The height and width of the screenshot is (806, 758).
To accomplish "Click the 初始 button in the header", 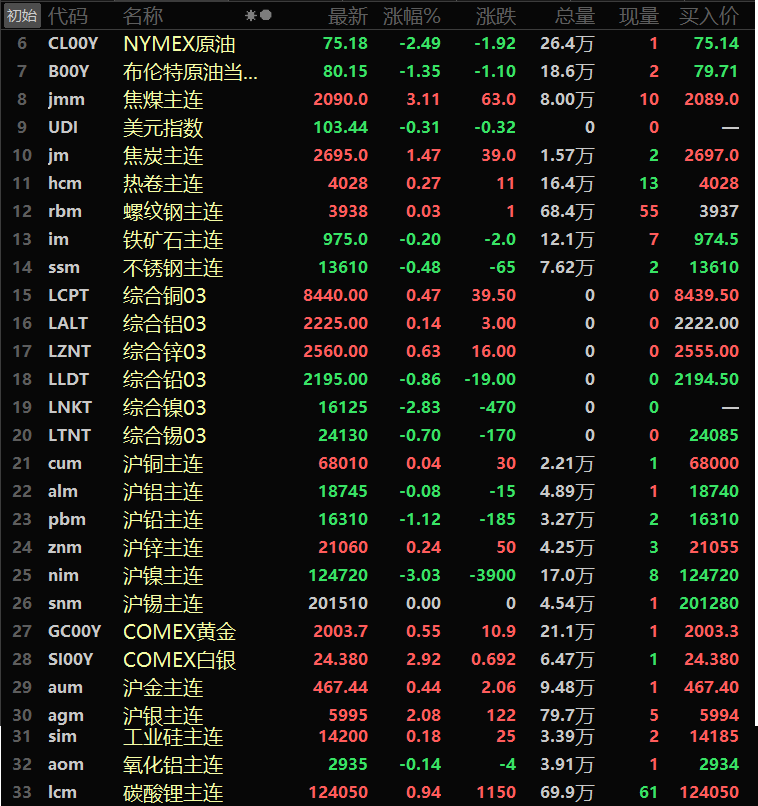I will click(22, 16).
